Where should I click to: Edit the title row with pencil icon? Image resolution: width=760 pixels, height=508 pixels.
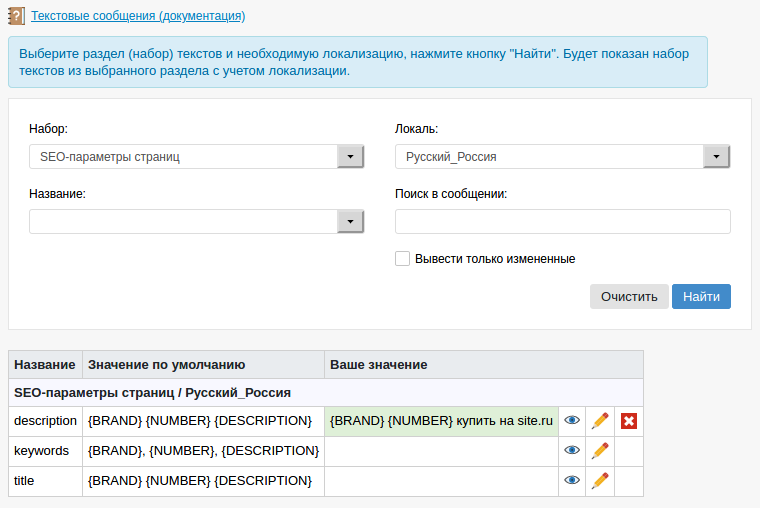600,481
